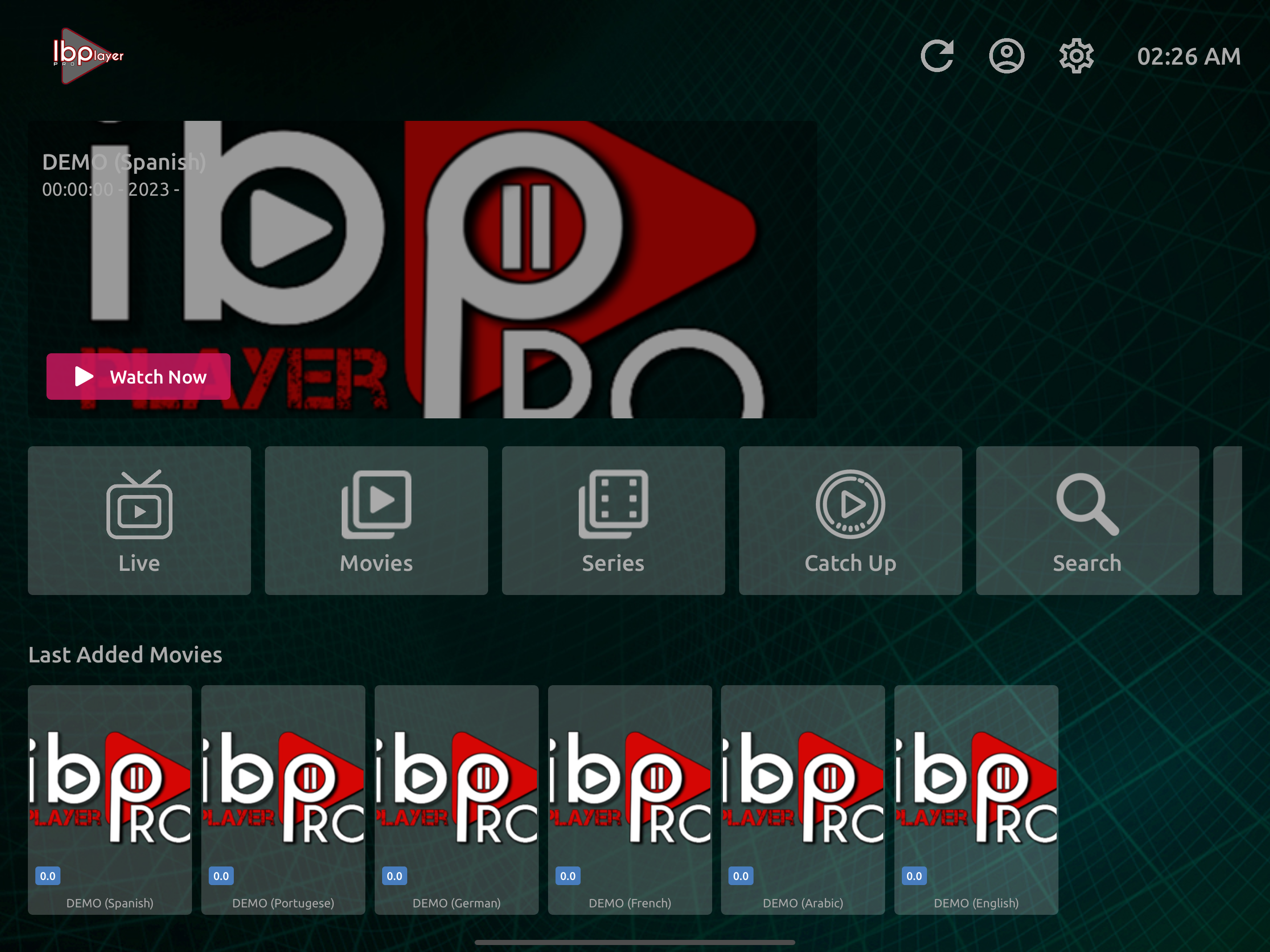Click the 0.0 rating badge on DEMO (Arabic)
Viewport: 1270px width, 952px height.
(x=741, y=876)
